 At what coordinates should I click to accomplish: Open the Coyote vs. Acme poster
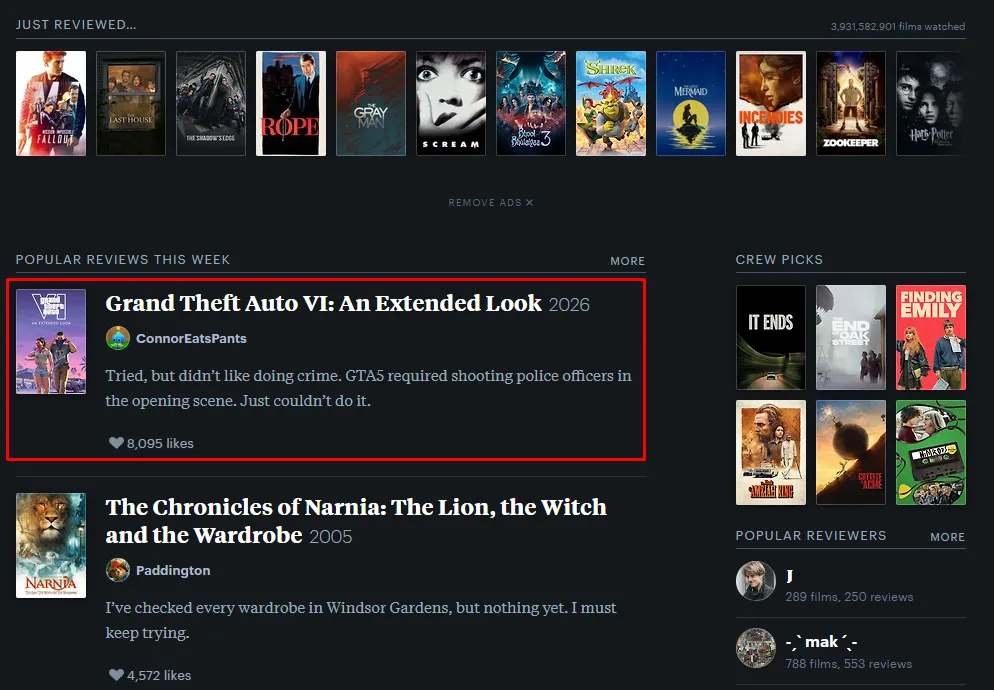click(851, 452)
